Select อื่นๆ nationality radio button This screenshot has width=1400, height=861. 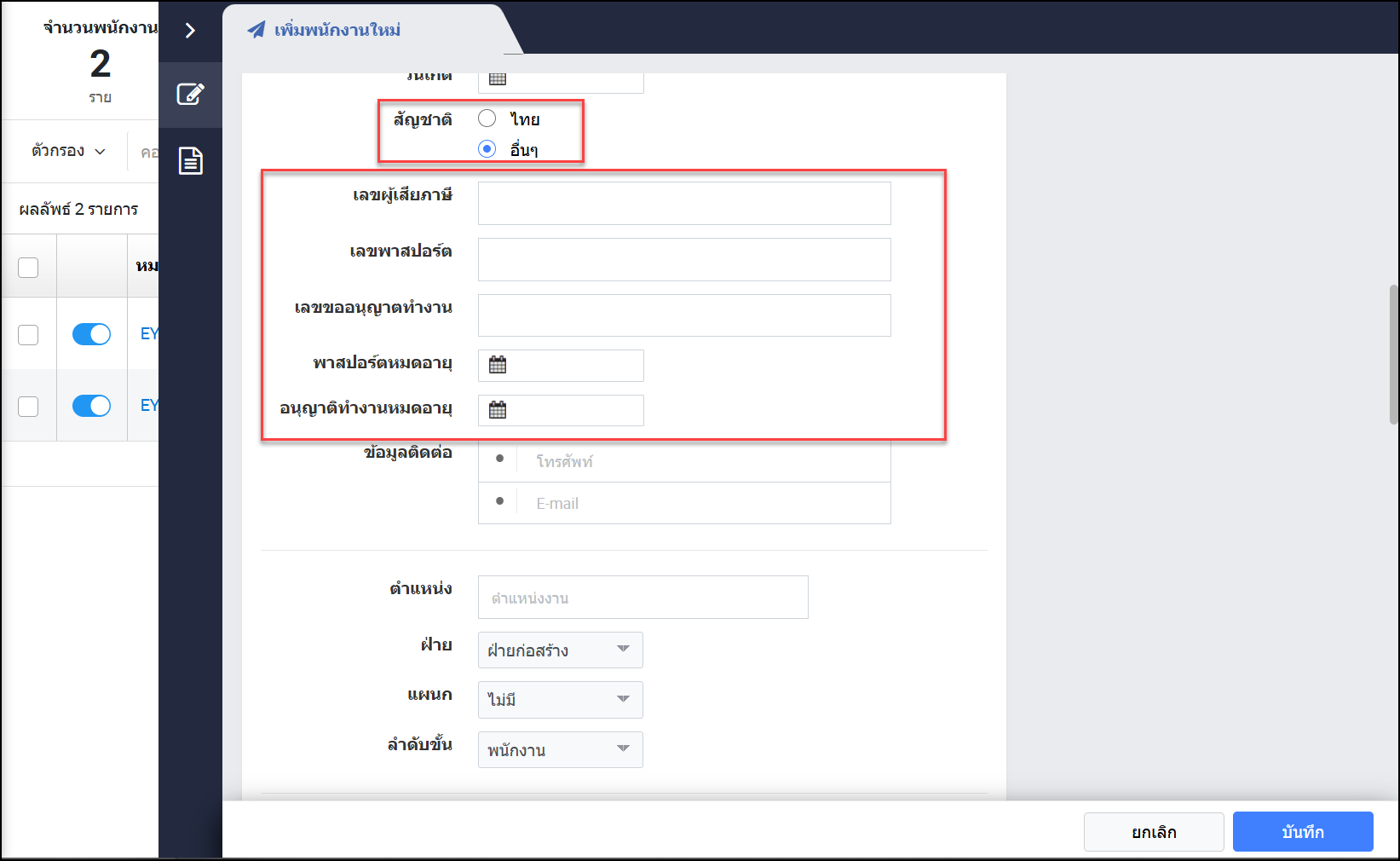(x=487, y=149)
